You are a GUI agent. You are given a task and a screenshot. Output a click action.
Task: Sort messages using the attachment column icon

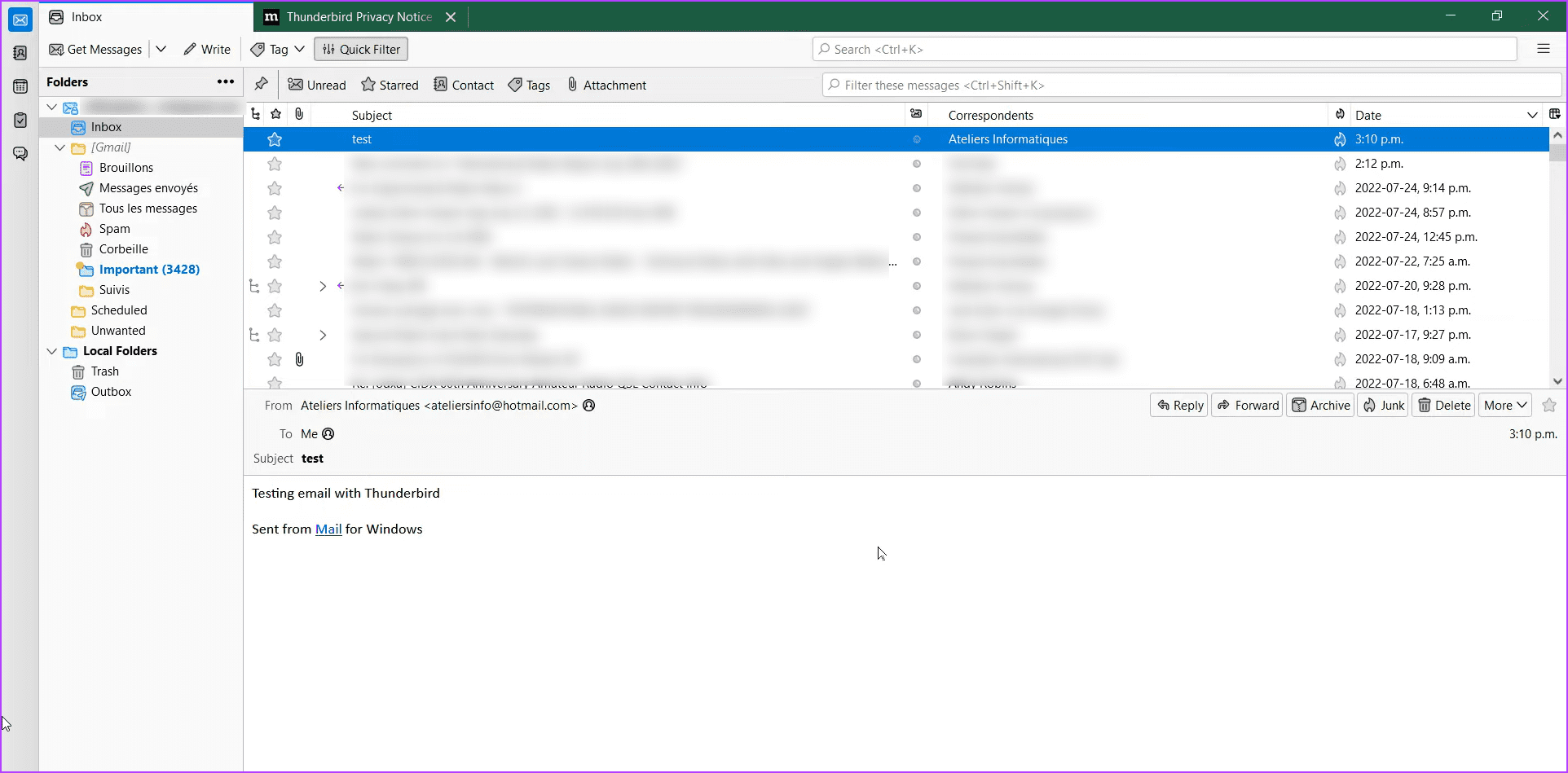point(299,114)
